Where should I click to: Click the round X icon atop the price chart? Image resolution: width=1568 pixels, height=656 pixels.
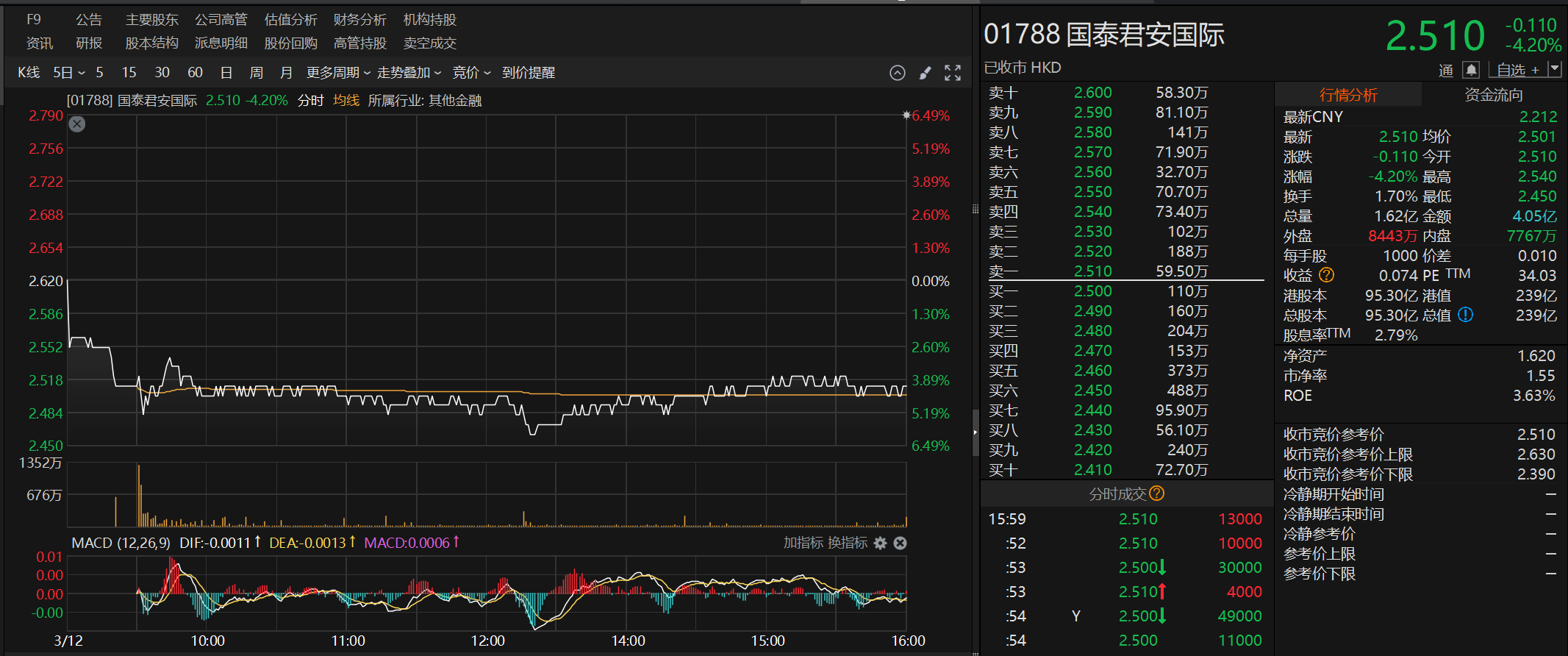pyautogui.click(x=77, y=124)
